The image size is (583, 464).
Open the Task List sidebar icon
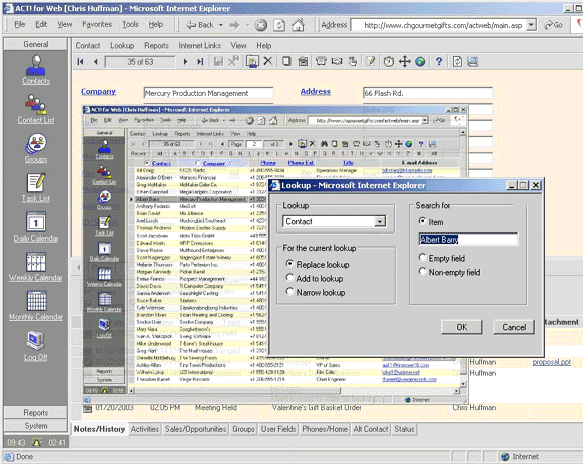pos(36,187)
